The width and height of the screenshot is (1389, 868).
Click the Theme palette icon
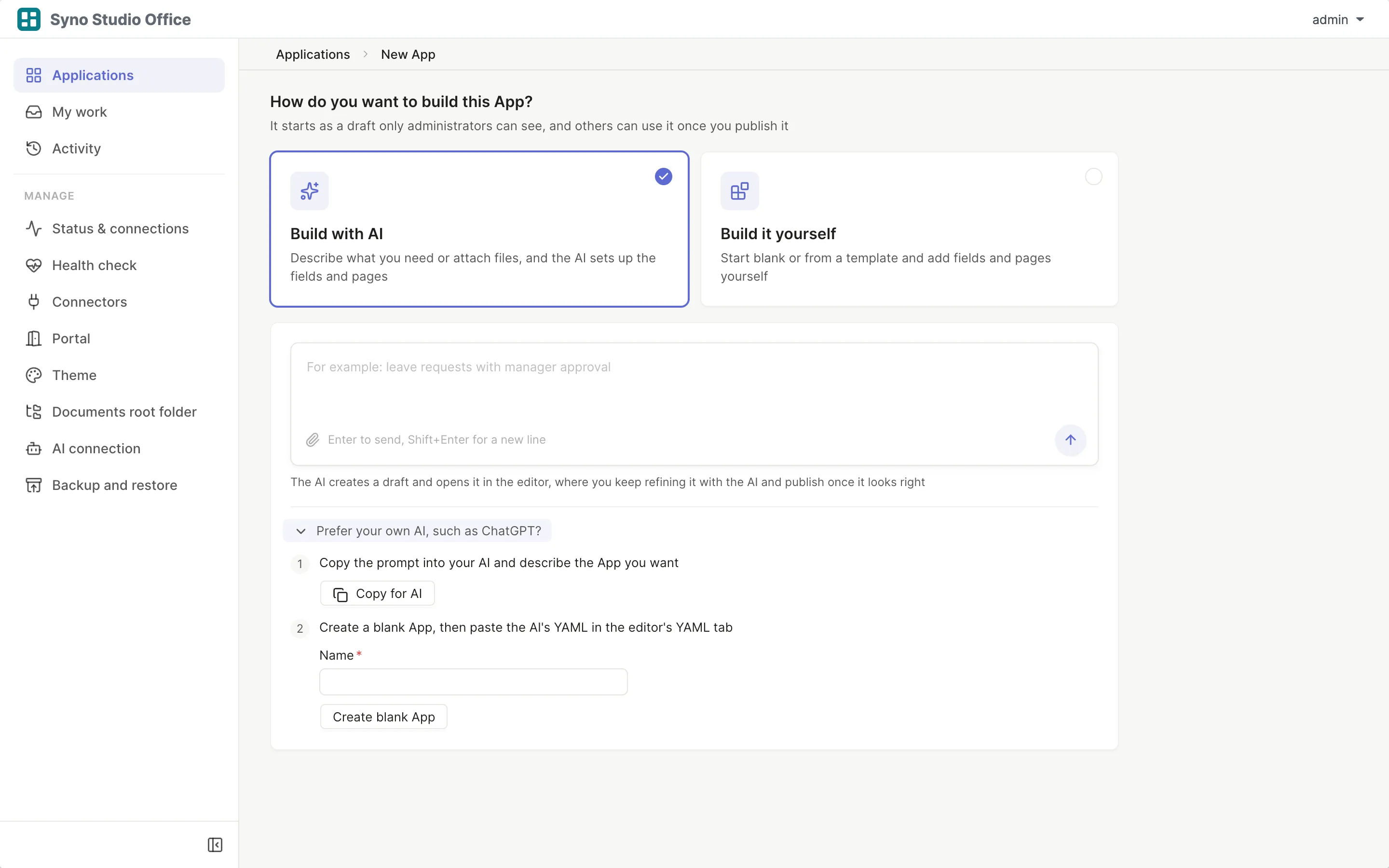34,376
